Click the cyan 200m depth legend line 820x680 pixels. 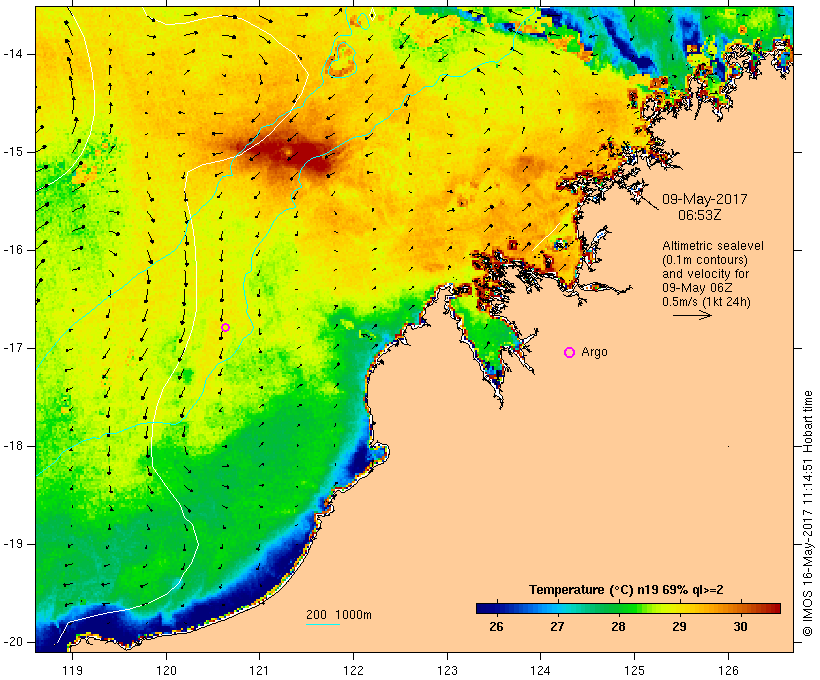(323, 624)
